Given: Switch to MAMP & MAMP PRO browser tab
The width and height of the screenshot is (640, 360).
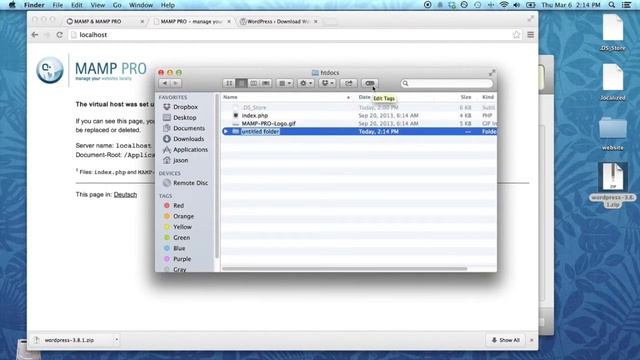Looking at the screenshot, I should click(104, 21).
